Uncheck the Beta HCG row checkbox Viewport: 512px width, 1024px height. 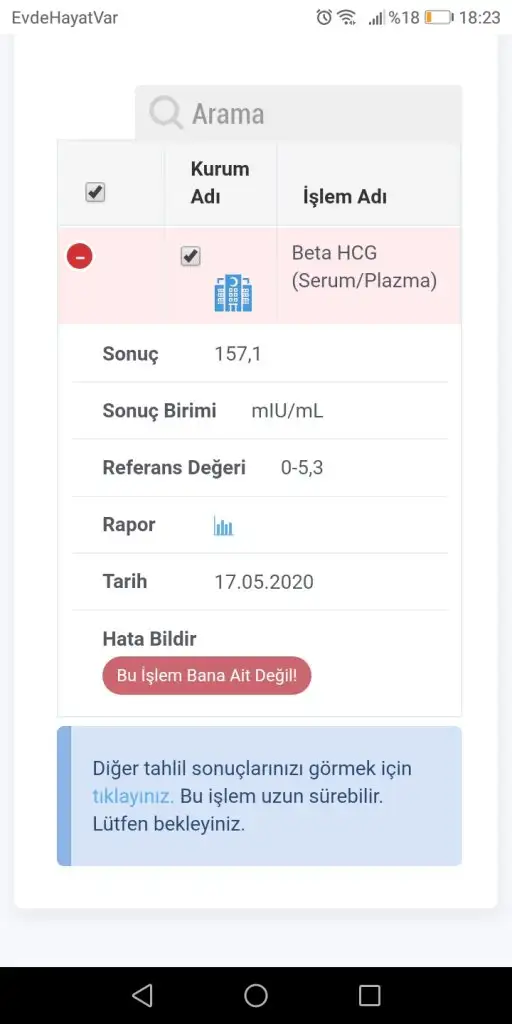click(x=191, y=256)
